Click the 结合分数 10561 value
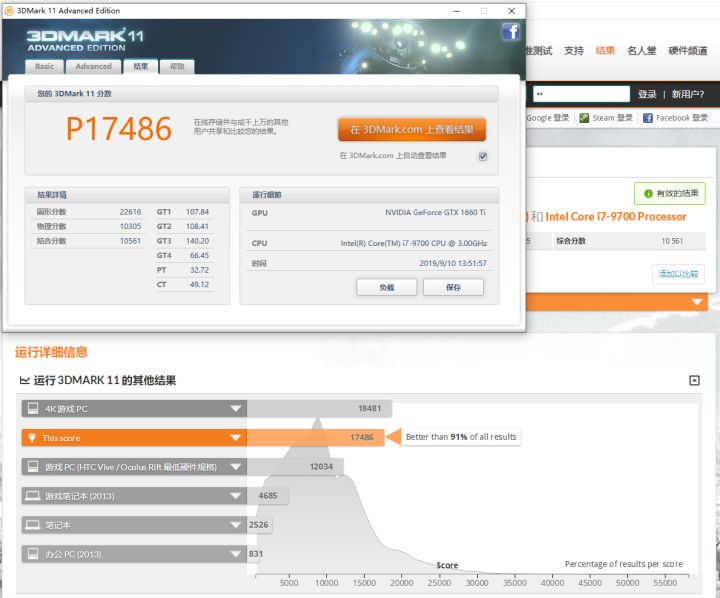Screen dimensions: 720x598 coord(130,241)
